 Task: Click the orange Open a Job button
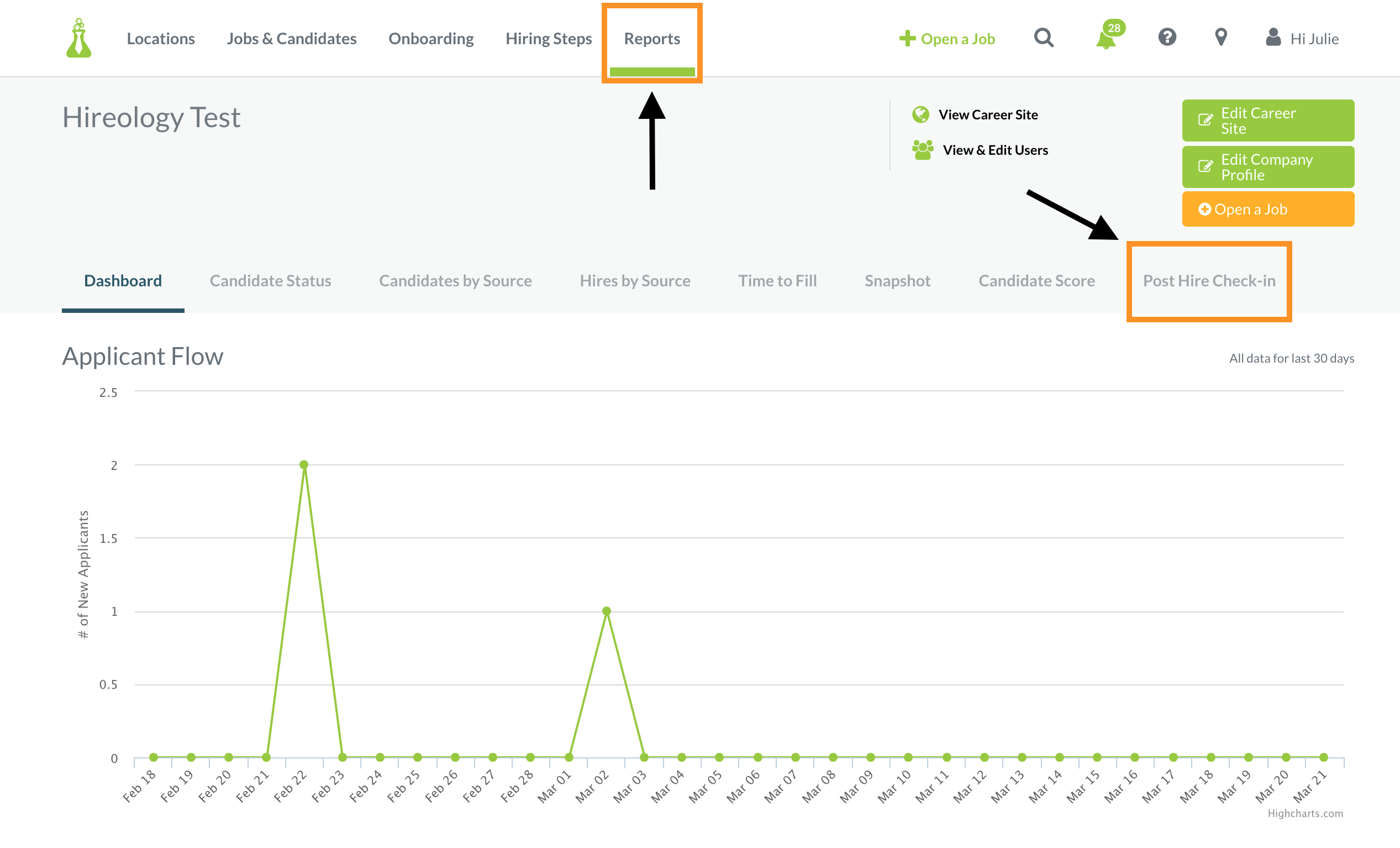pyautogui.click(x=1267, y=209)
